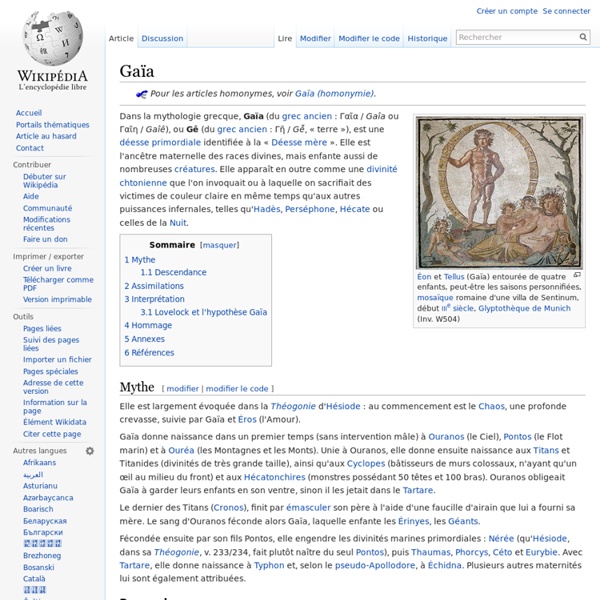Click Créer un compte link
This screenshot has height=600, width=600.
tap(507, 11)
